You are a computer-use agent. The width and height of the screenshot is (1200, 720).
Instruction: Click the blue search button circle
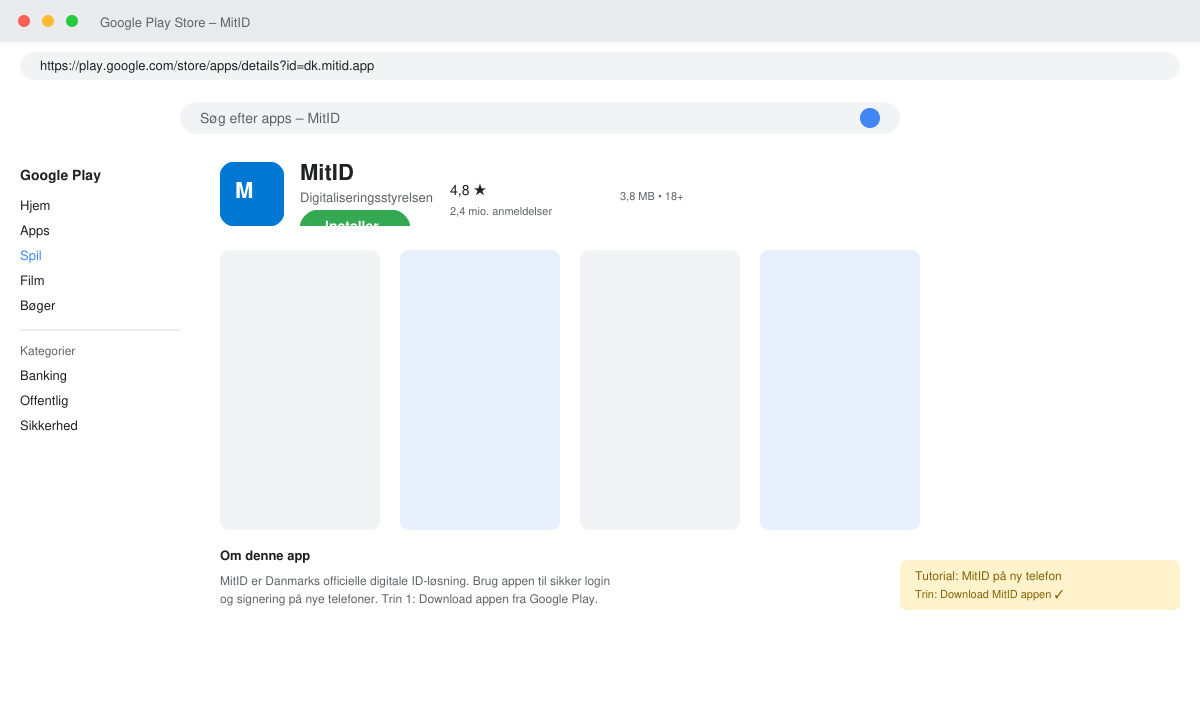click(870, 118)
